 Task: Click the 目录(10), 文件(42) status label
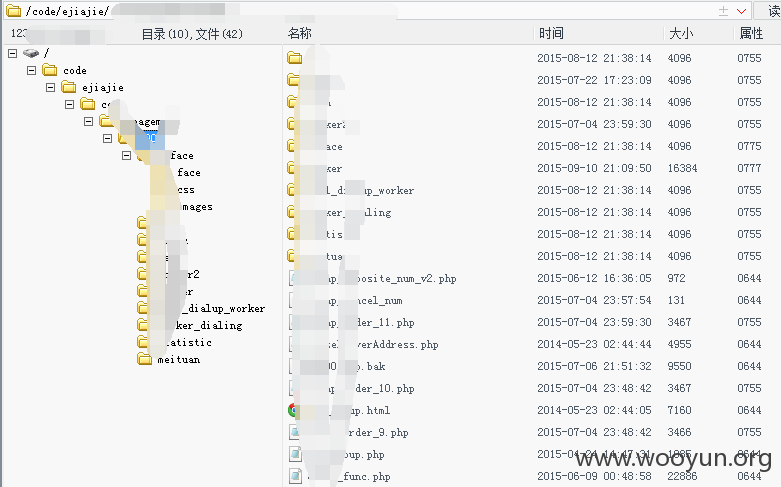(192, 34)
